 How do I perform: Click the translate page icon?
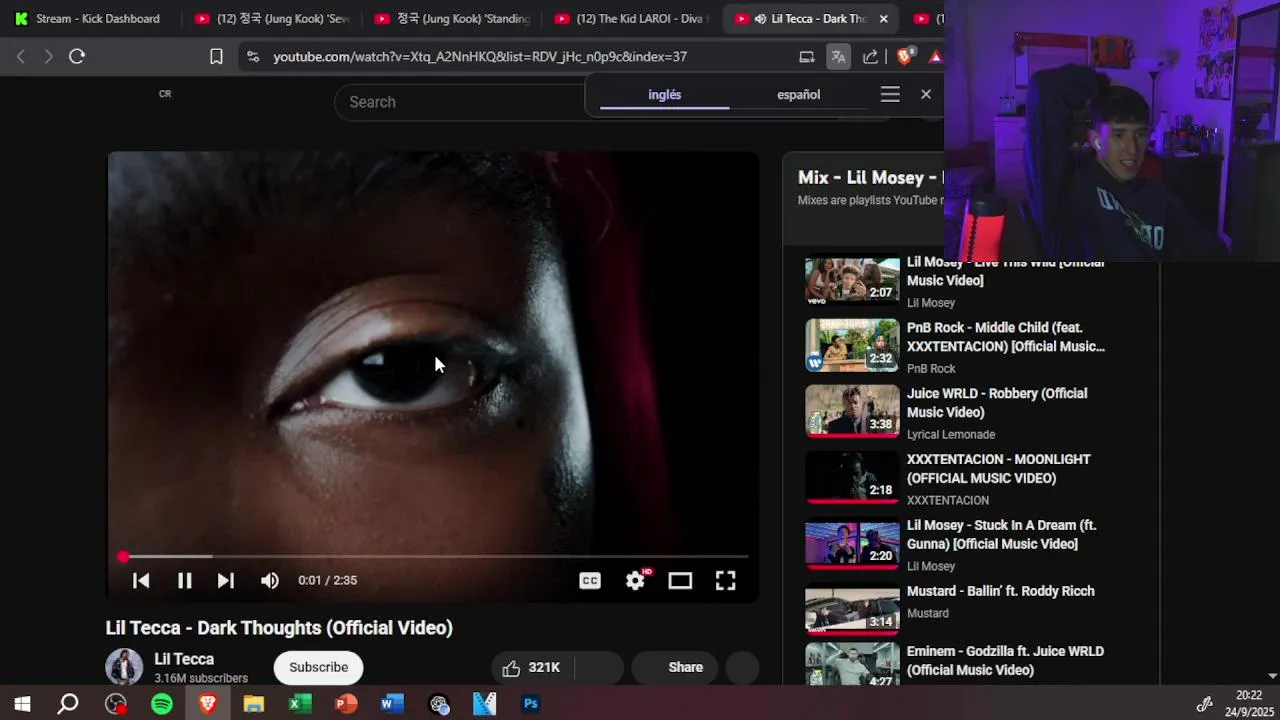click(x=838, y=56)
